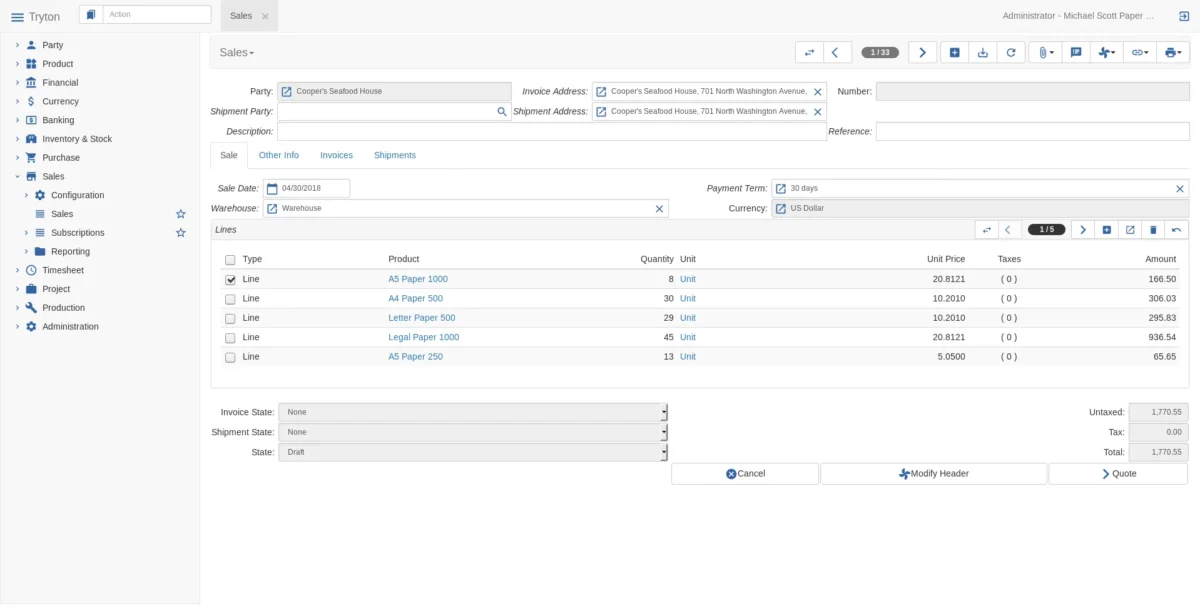Create a new sale record
1200x616 pixels.
[x=954, y=52]
